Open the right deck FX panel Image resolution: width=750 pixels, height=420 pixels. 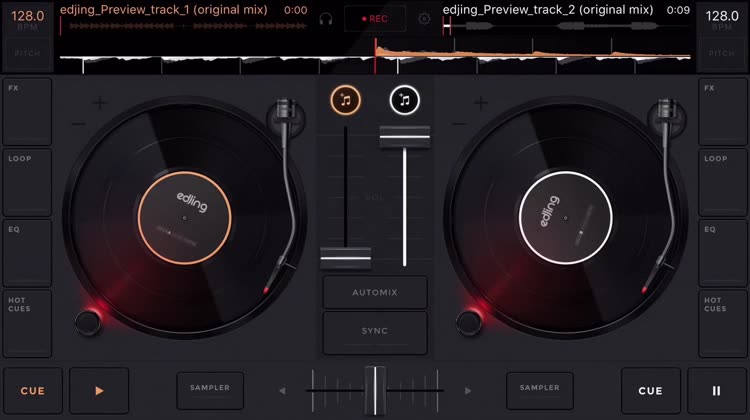click(x=723, y=112)
